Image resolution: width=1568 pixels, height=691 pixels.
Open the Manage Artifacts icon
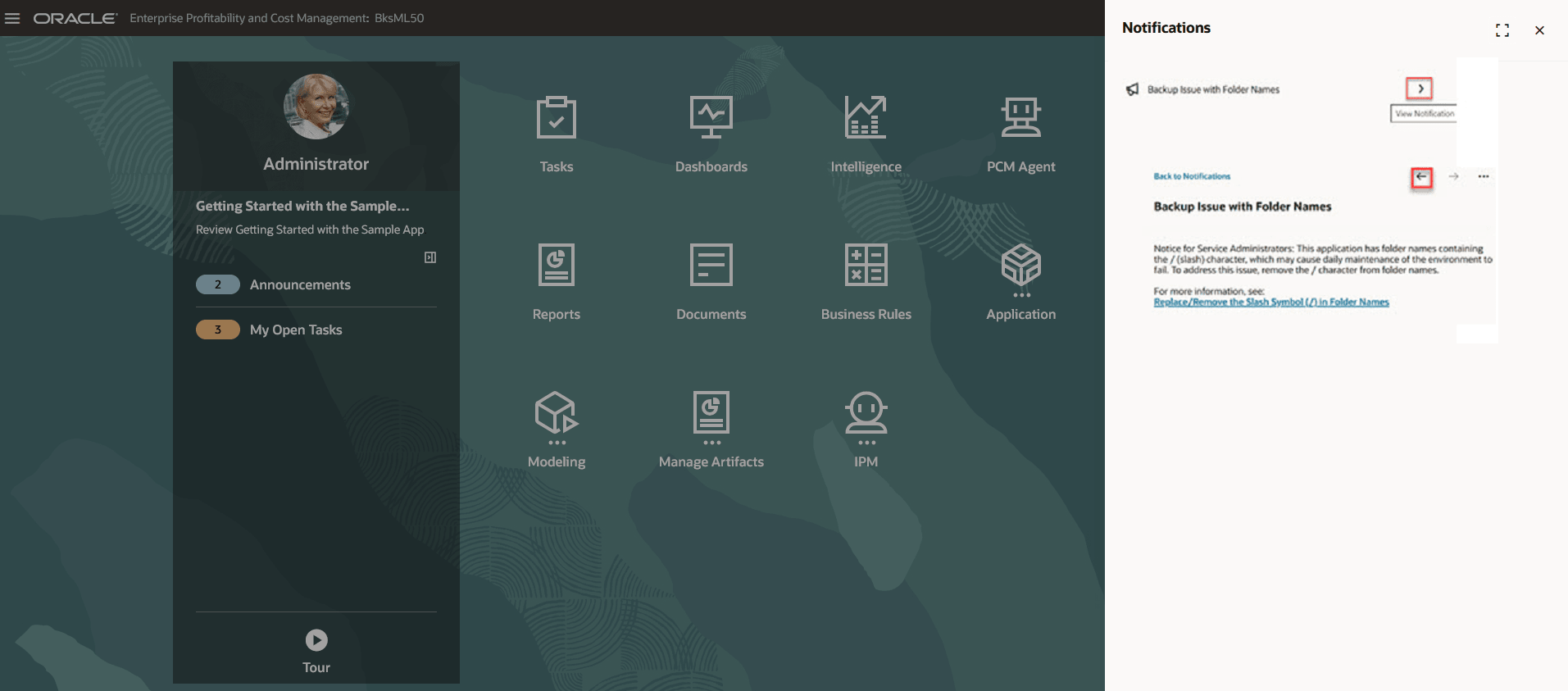(711, 416)
